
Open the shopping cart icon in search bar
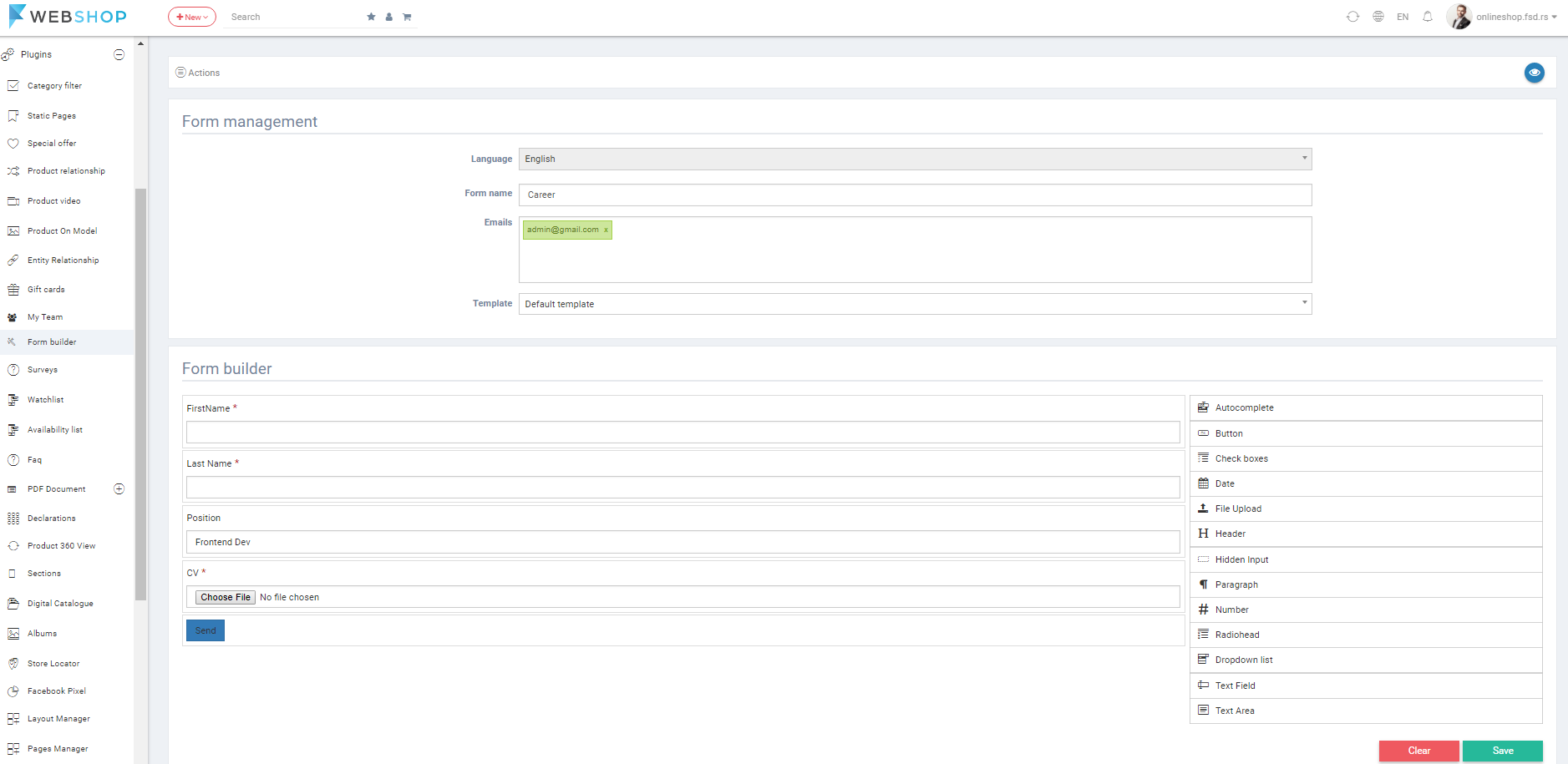407,17
